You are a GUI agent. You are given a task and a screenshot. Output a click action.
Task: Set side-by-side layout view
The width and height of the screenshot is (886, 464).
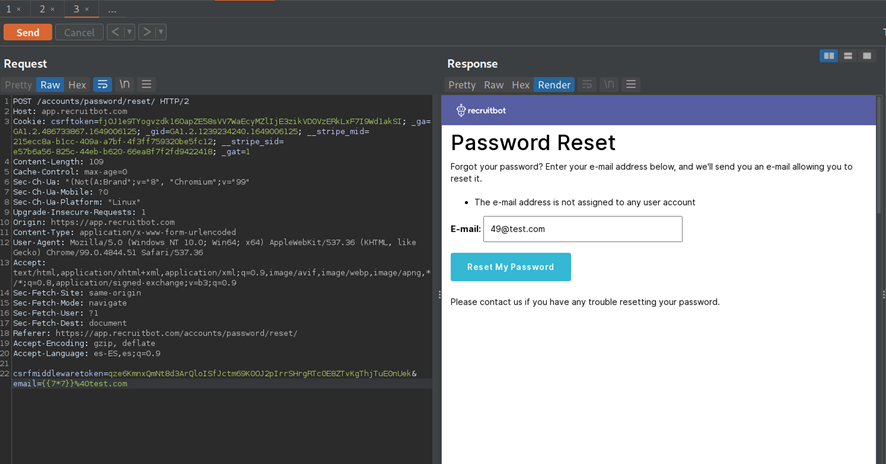click(x=829, y=55)
